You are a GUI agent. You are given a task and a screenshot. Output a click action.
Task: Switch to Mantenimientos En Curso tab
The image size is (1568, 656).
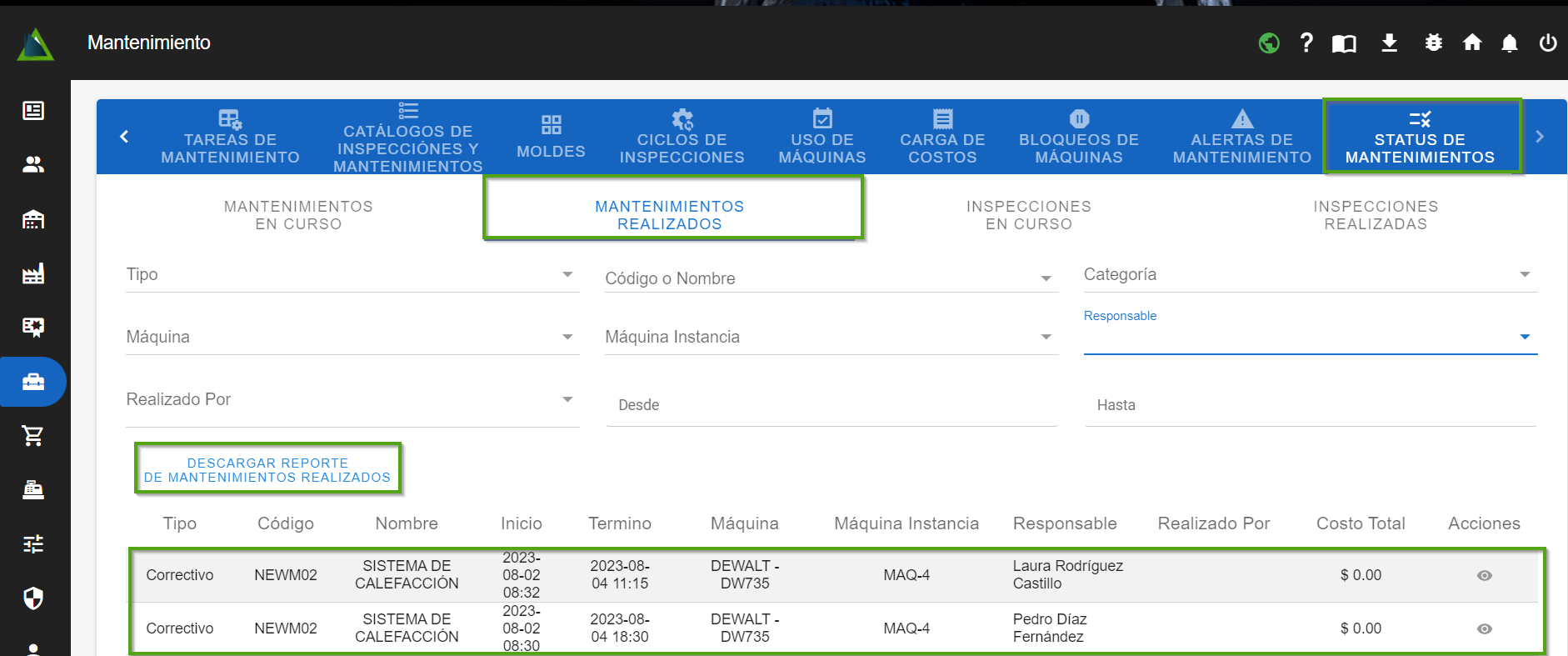point(298,215)
